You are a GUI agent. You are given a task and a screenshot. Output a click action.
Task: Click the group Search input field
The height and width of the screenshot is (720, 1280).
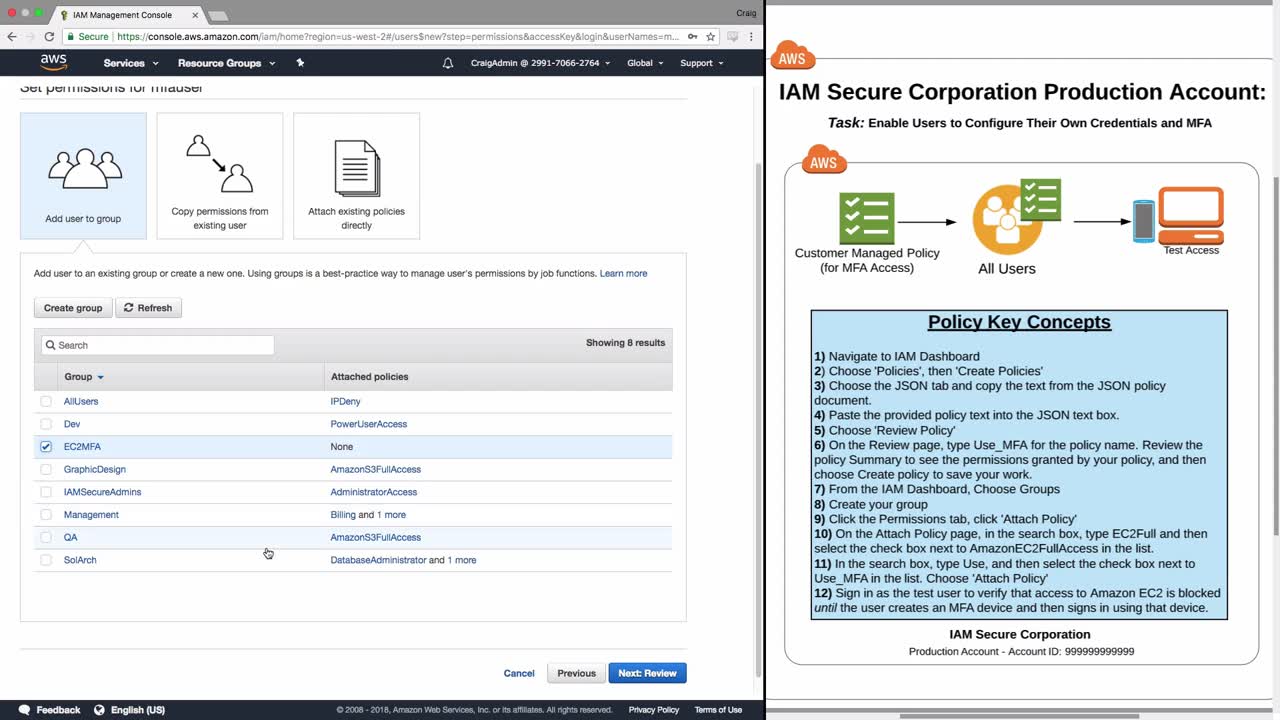[158, 345]
